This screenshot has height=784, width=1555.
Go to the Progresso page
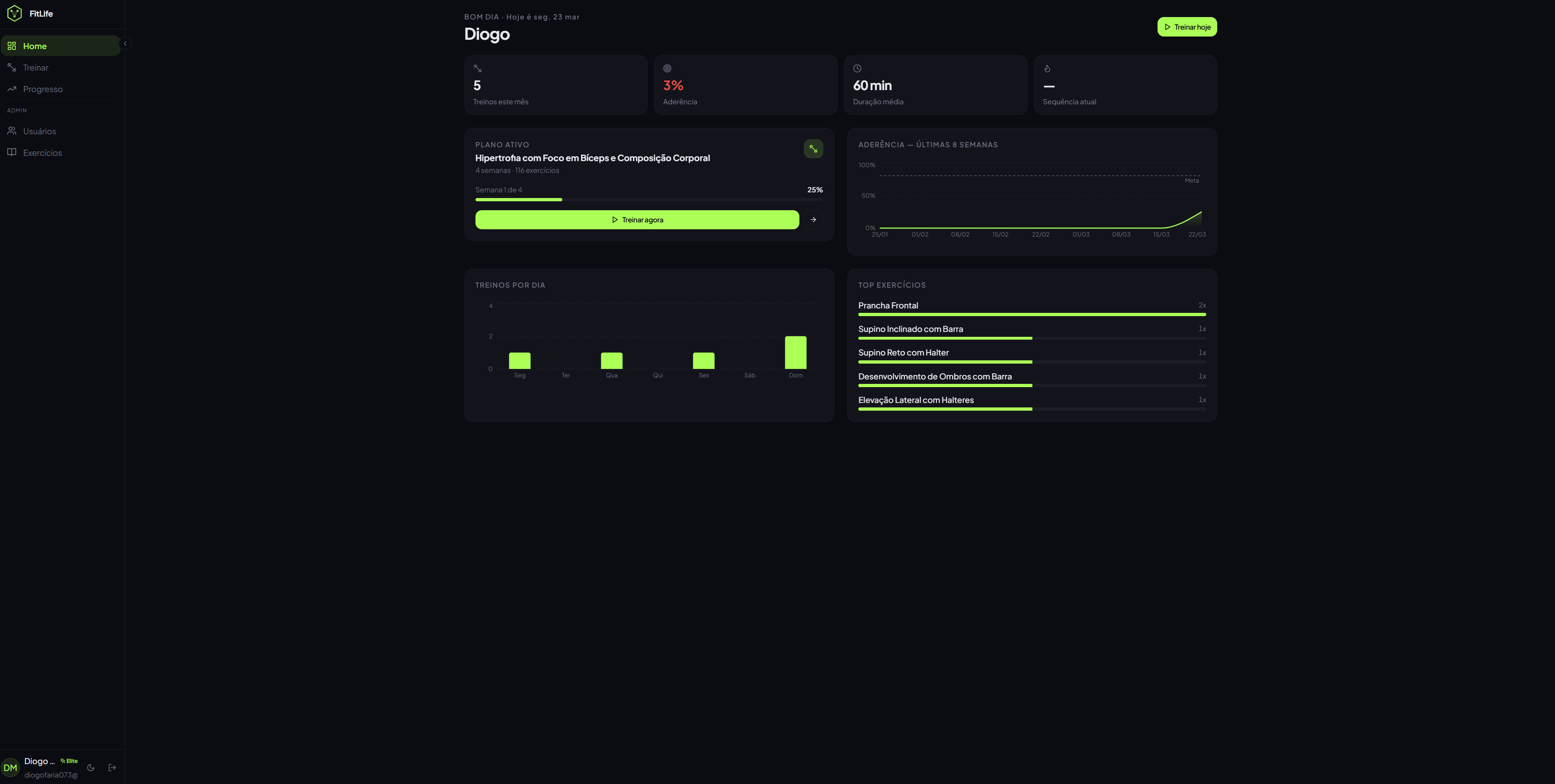42,89
